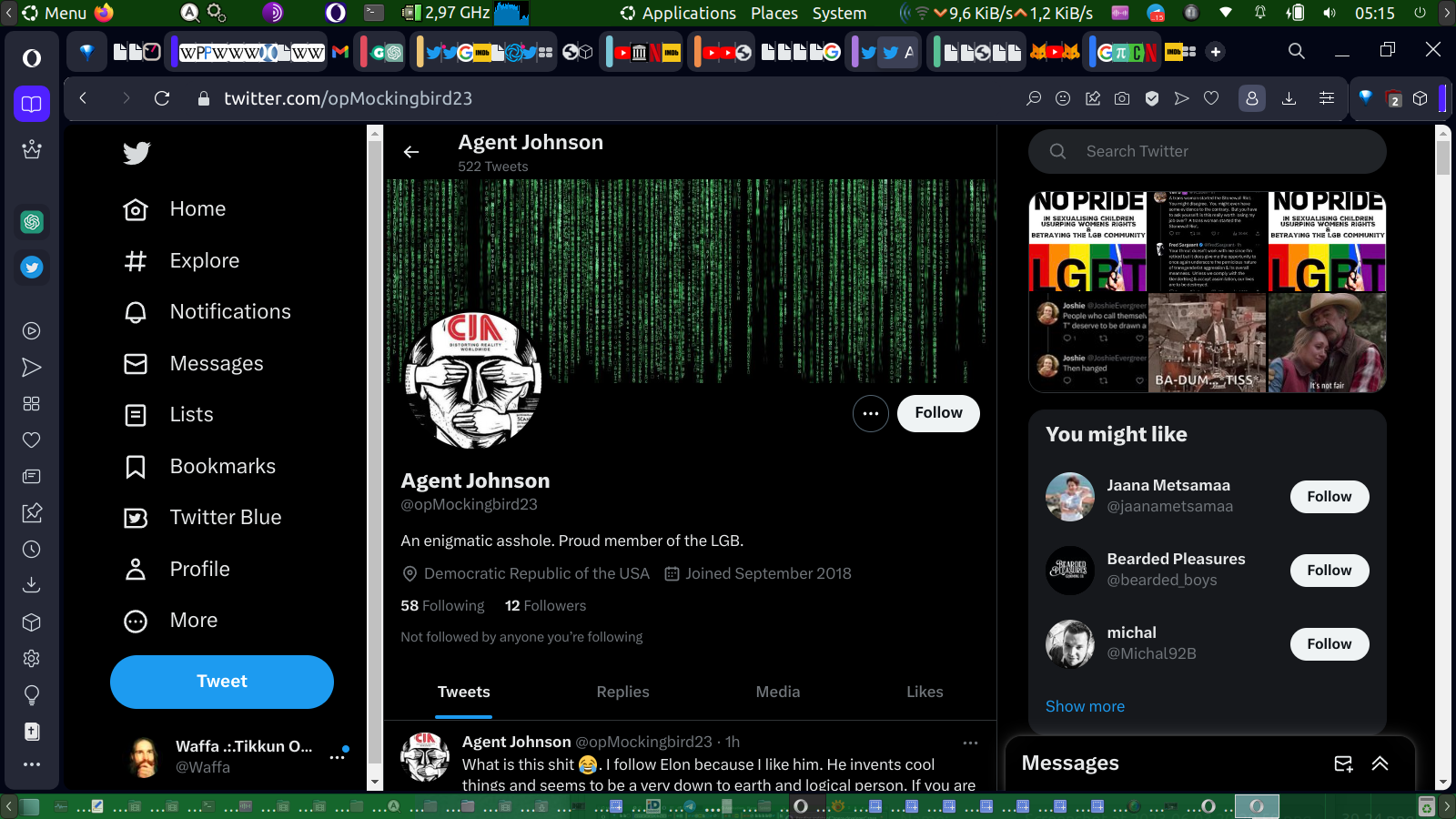The width and height of the screenshot is (1456, 819).
Task: Open ChatGPT in the Opera sidebar
Action: point(32,222)
